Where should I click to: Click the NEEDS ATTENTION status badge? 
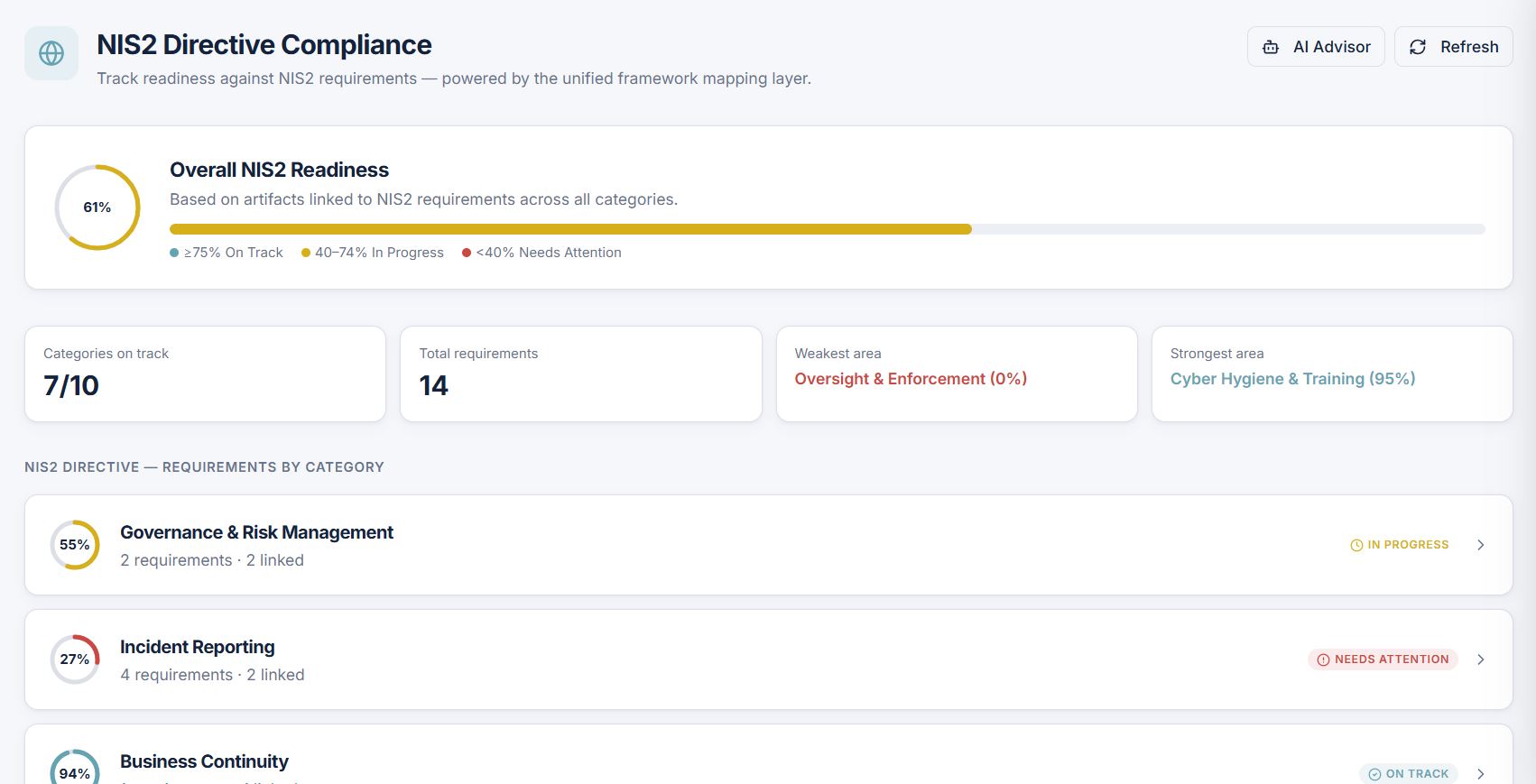coord(1383,659)
